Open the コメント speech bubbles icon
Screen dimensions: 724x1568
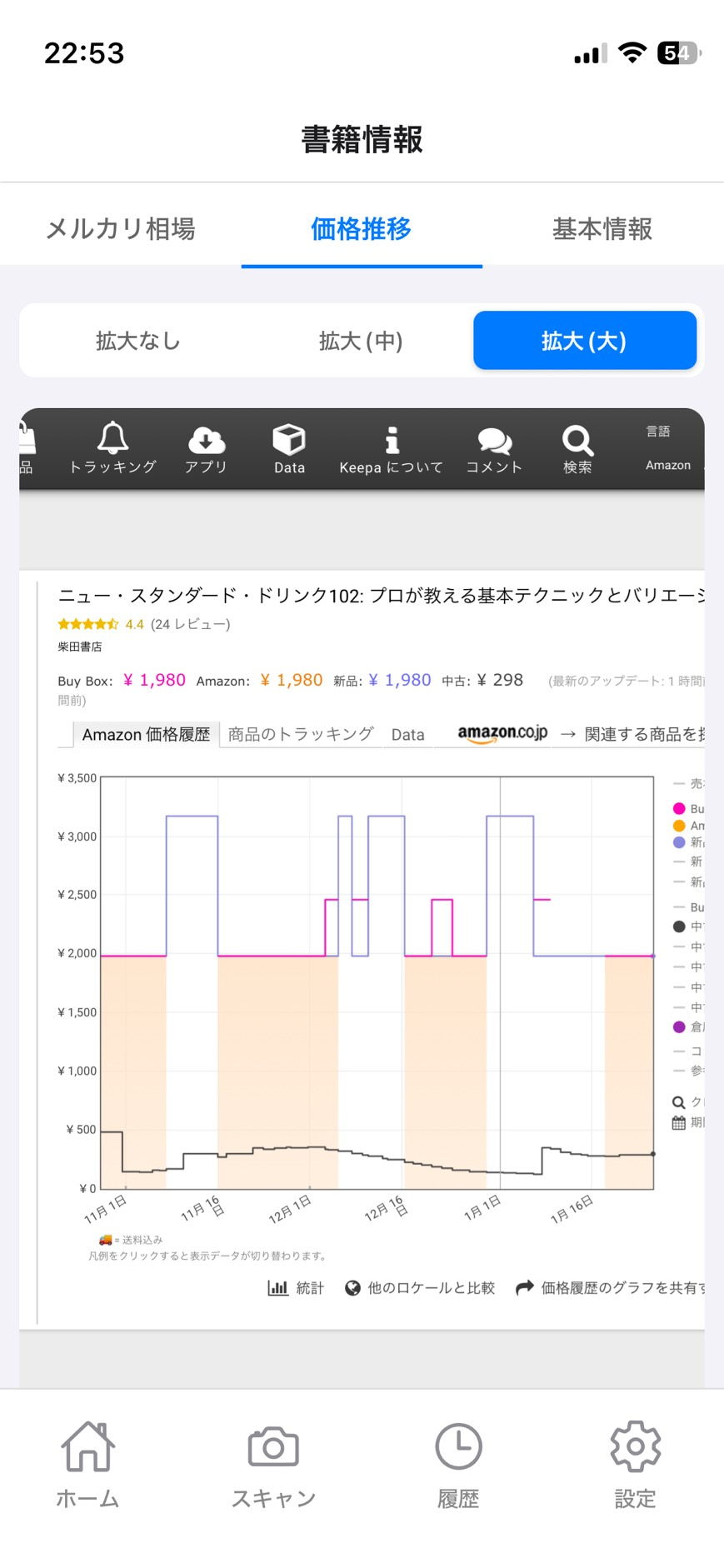coord(494,441)
